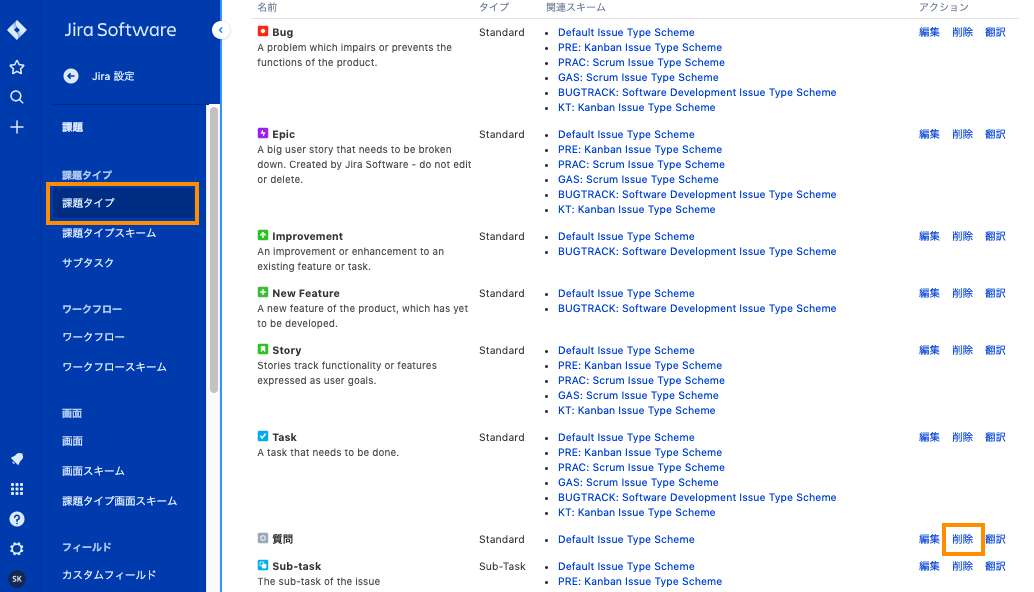This screenshot has width=1034, height=592.
Task: Click 編集 for the 質問 row
Action: 929,539
